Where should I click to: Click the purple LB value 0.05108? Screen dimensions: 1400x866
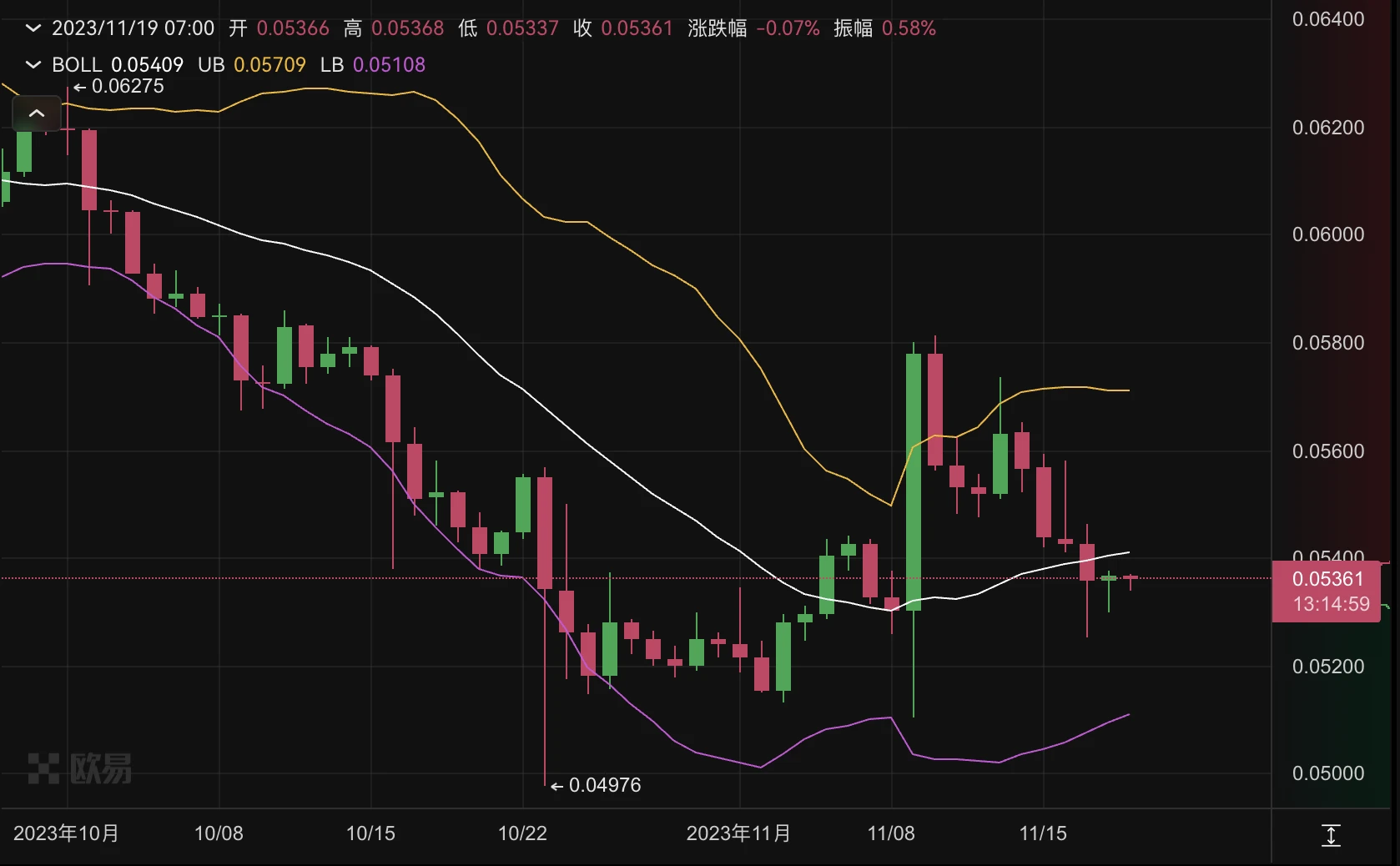[x=389, y=65]
